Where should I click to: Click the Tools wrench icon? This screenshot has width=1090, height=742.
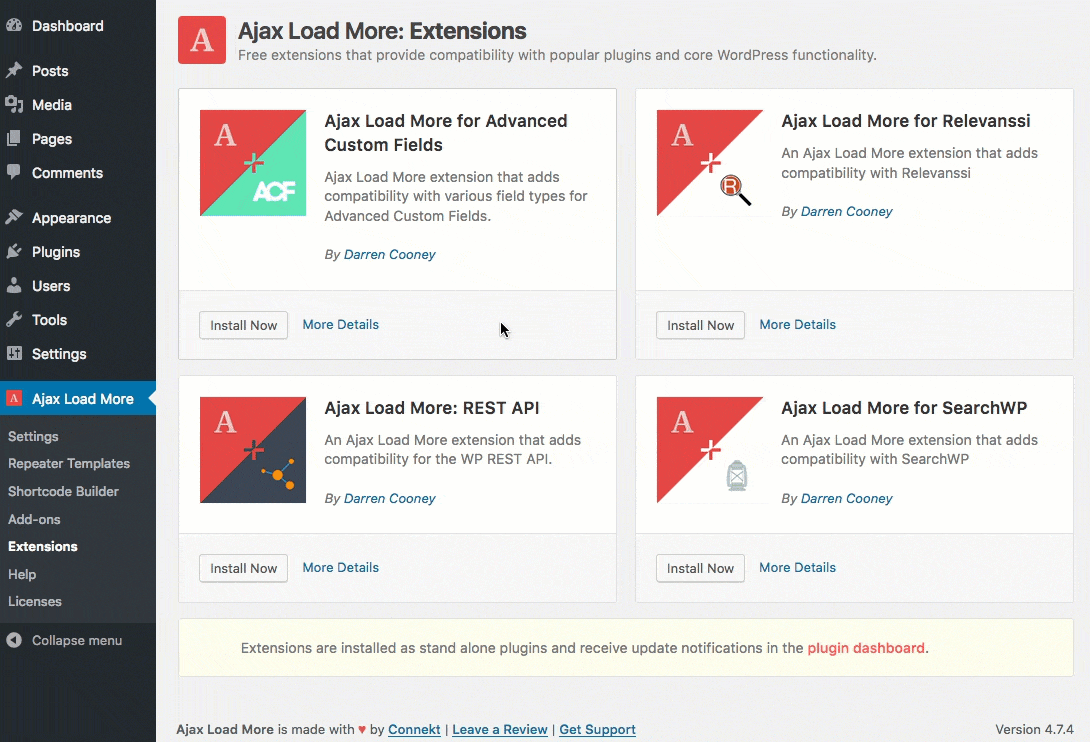(x=14, y=319)
